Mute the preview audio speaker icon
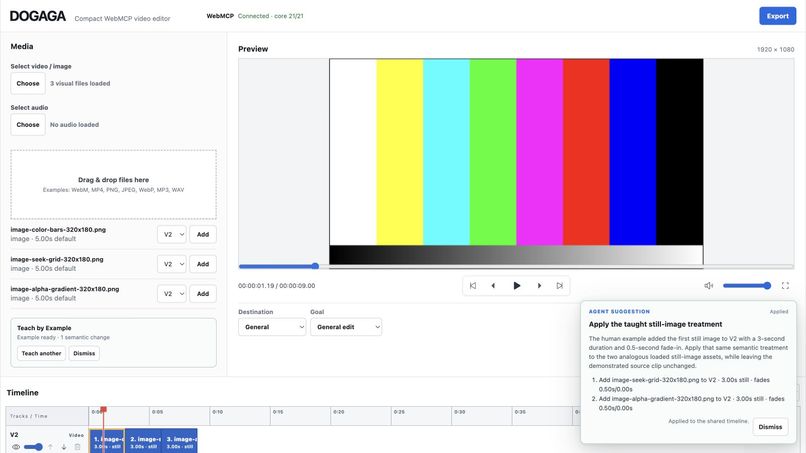 pyautogui.click(x=708, y=286)
